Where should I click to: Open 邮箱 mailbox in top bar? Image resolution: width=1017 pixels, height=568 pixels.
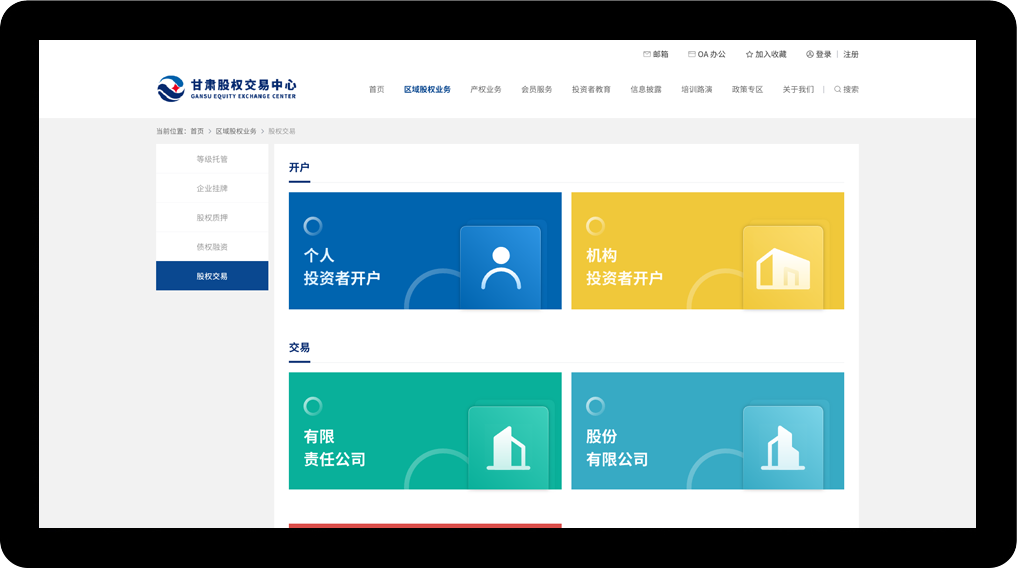[x=656, y=54]
